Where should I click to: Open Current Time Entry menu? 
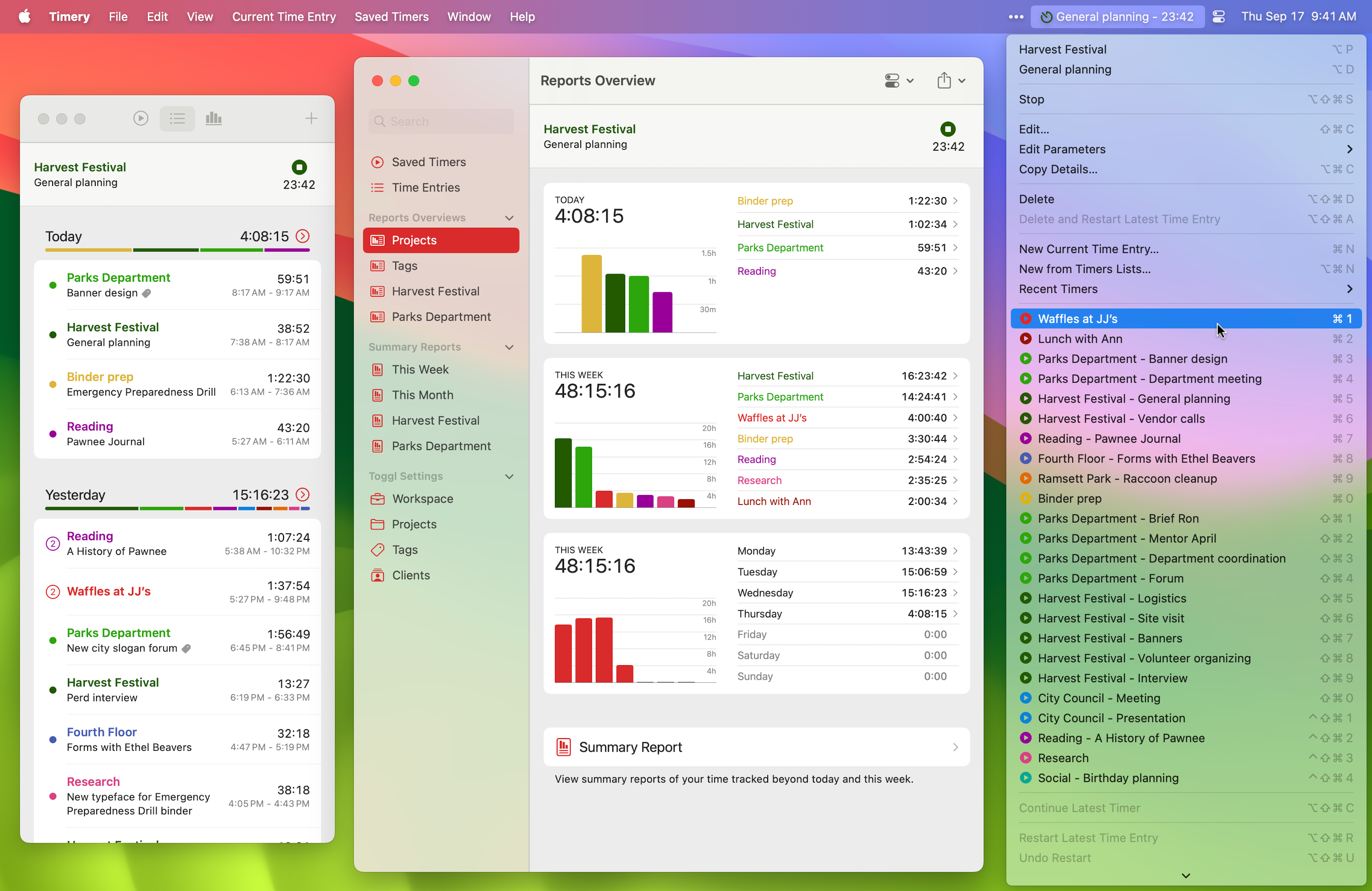284,17
